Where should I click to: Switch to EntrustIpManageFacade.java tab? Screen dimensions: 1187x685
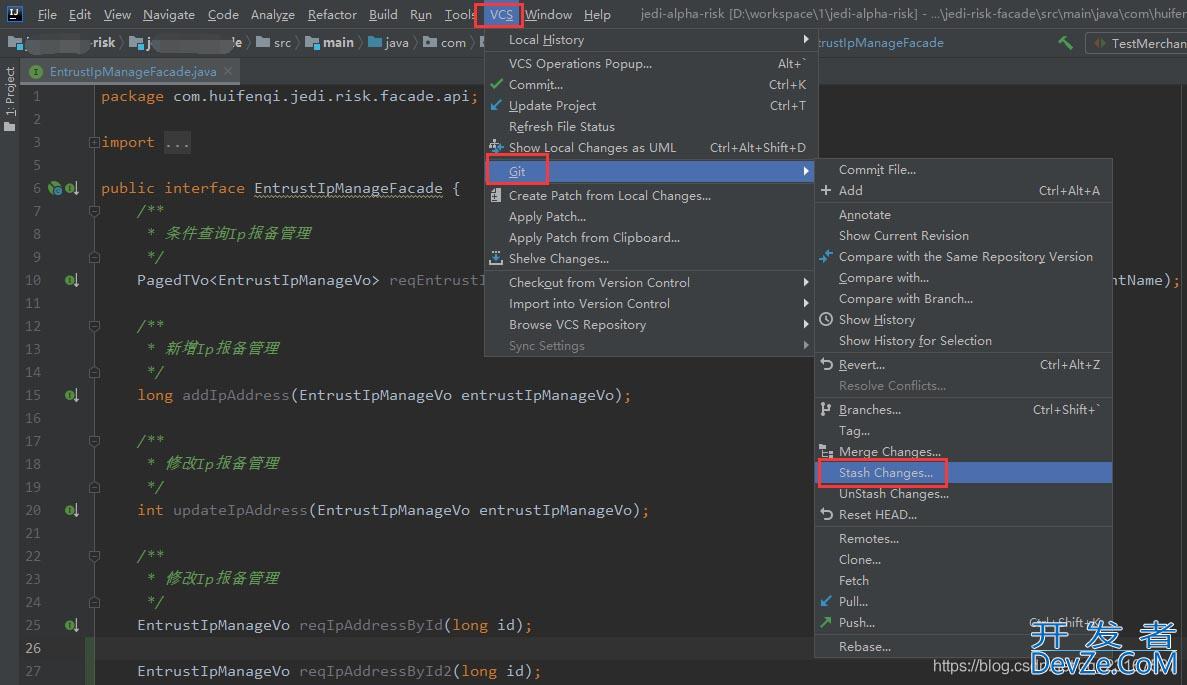tap(132, 72)
